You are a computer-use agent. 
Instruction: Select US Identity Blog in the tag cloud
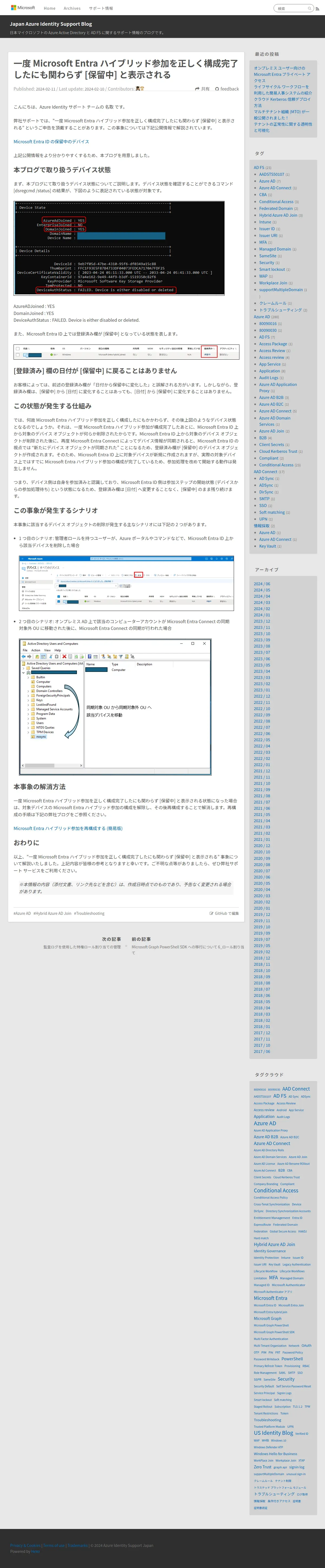[x=273, y=1433]
